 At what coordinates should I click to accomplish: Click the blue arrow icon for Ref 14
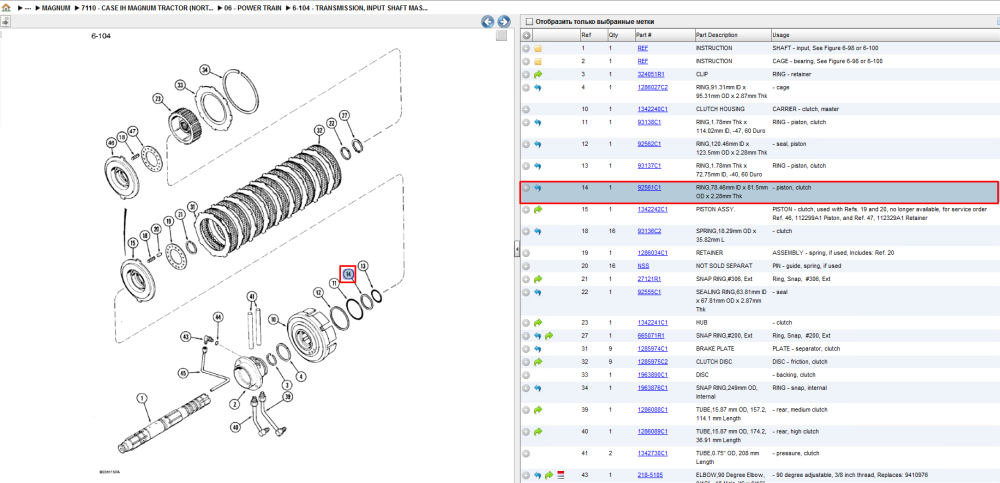point(538,188)
